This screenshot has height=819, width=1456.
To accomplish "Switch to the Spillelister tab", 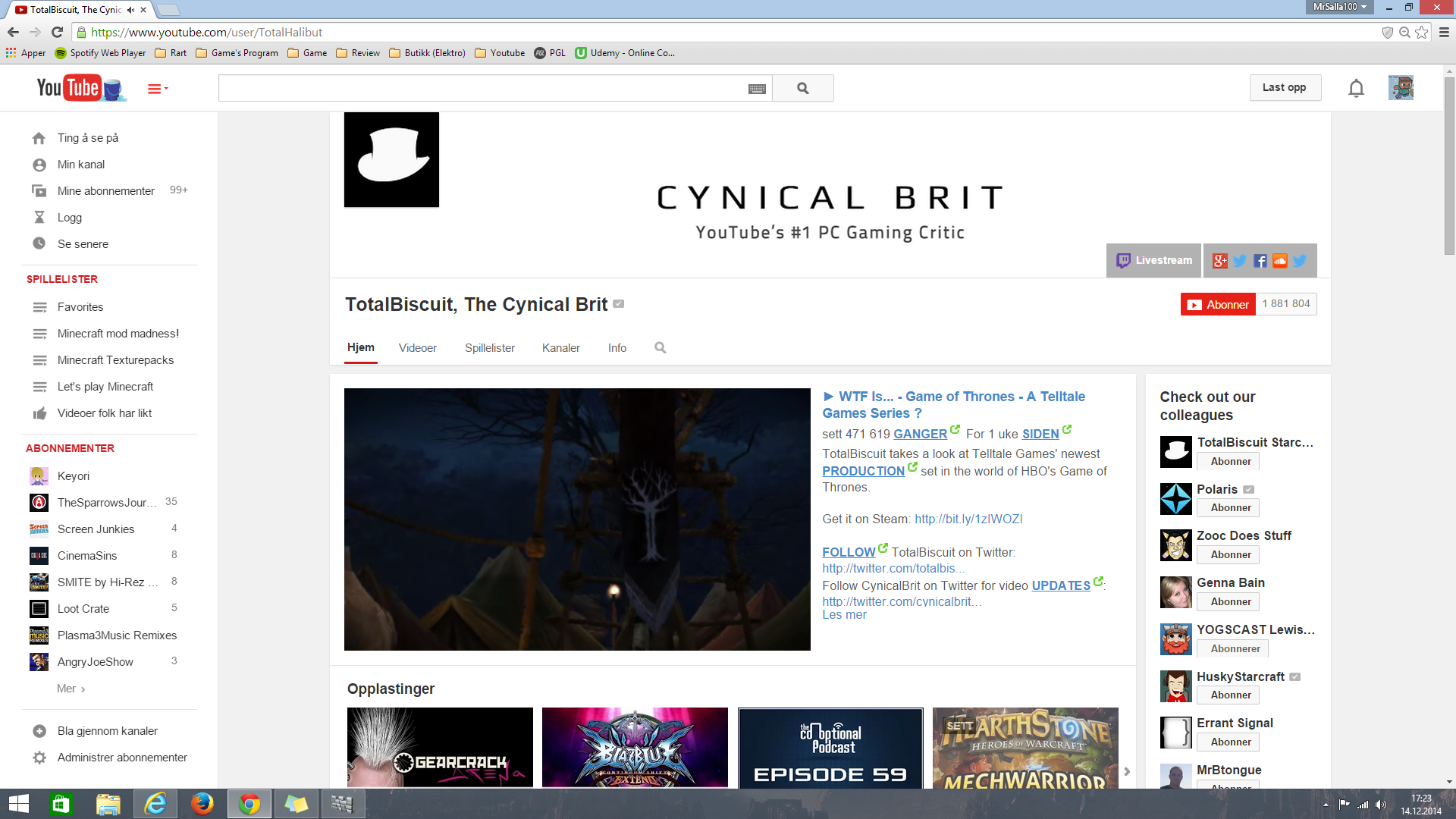I will click(x=490, y=348).
